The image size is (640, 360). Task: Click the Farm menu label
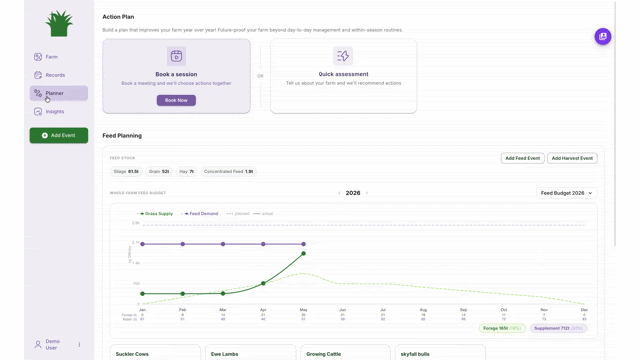[52, 57]
